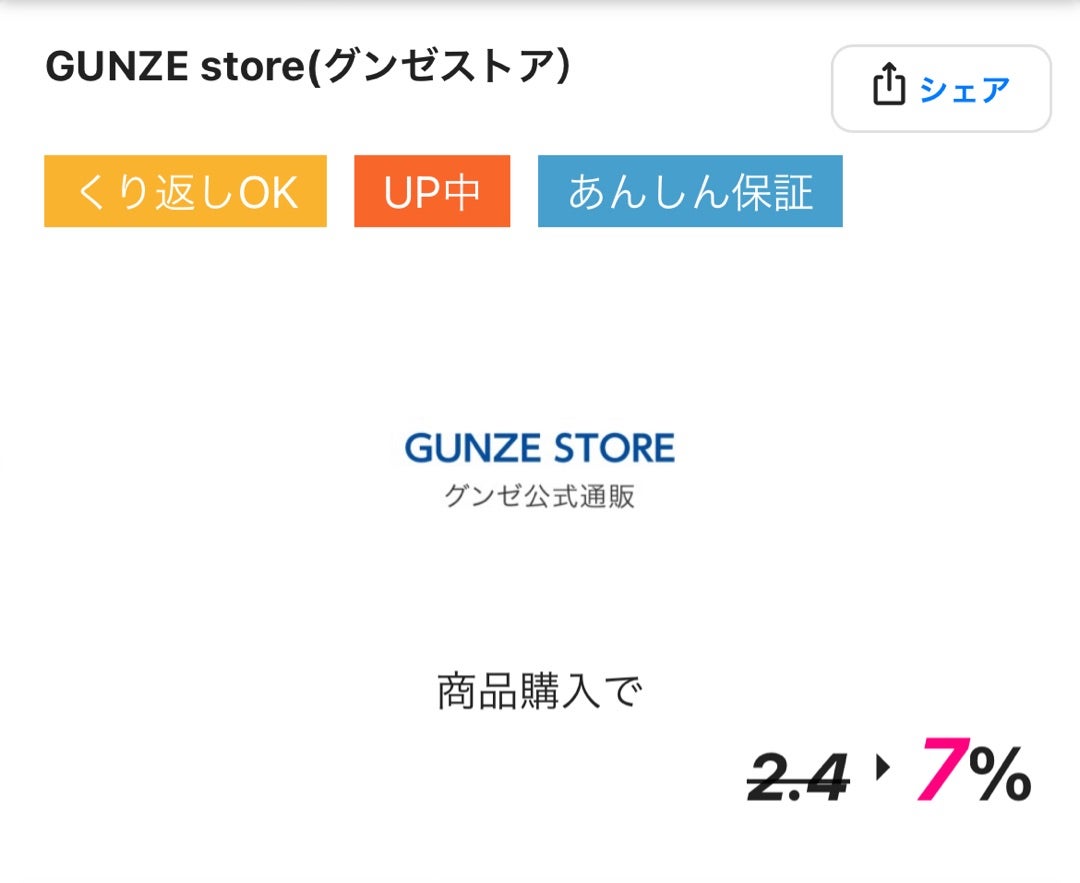Tap the yellow くり返しOK badge
Viewport: 1080px width, 883px height.
coord(185,192)
